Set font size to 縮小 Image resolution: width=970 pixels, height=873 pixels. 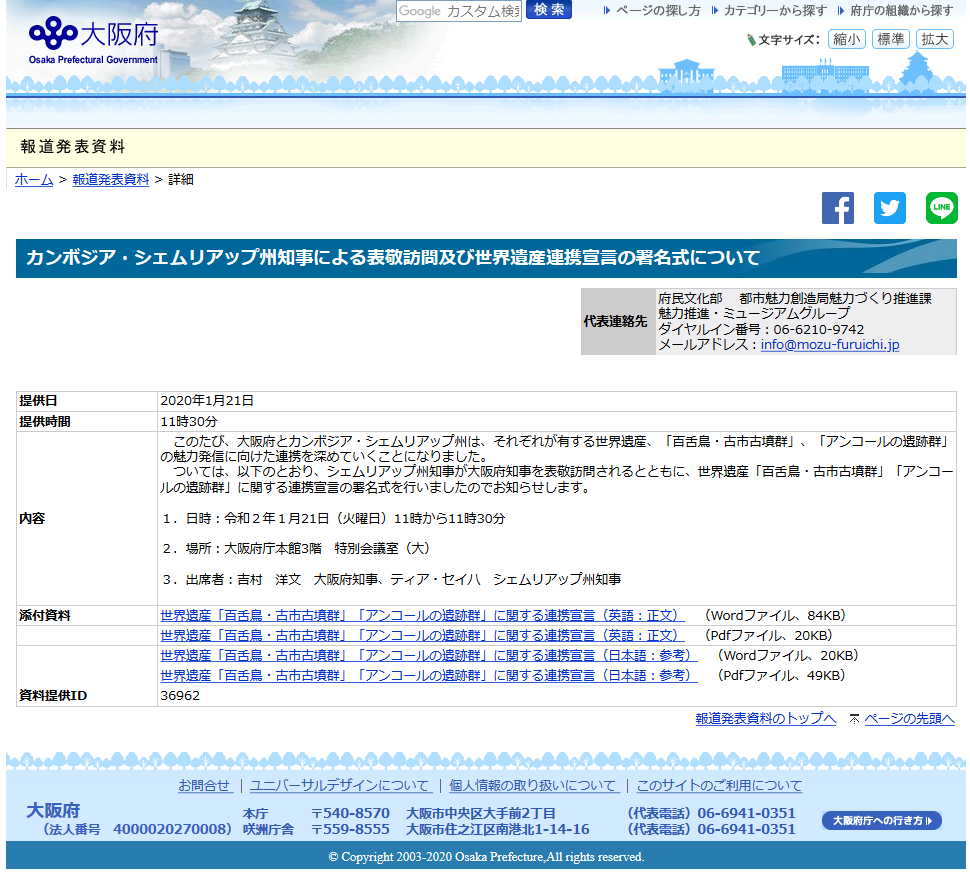tap(847, 39)
